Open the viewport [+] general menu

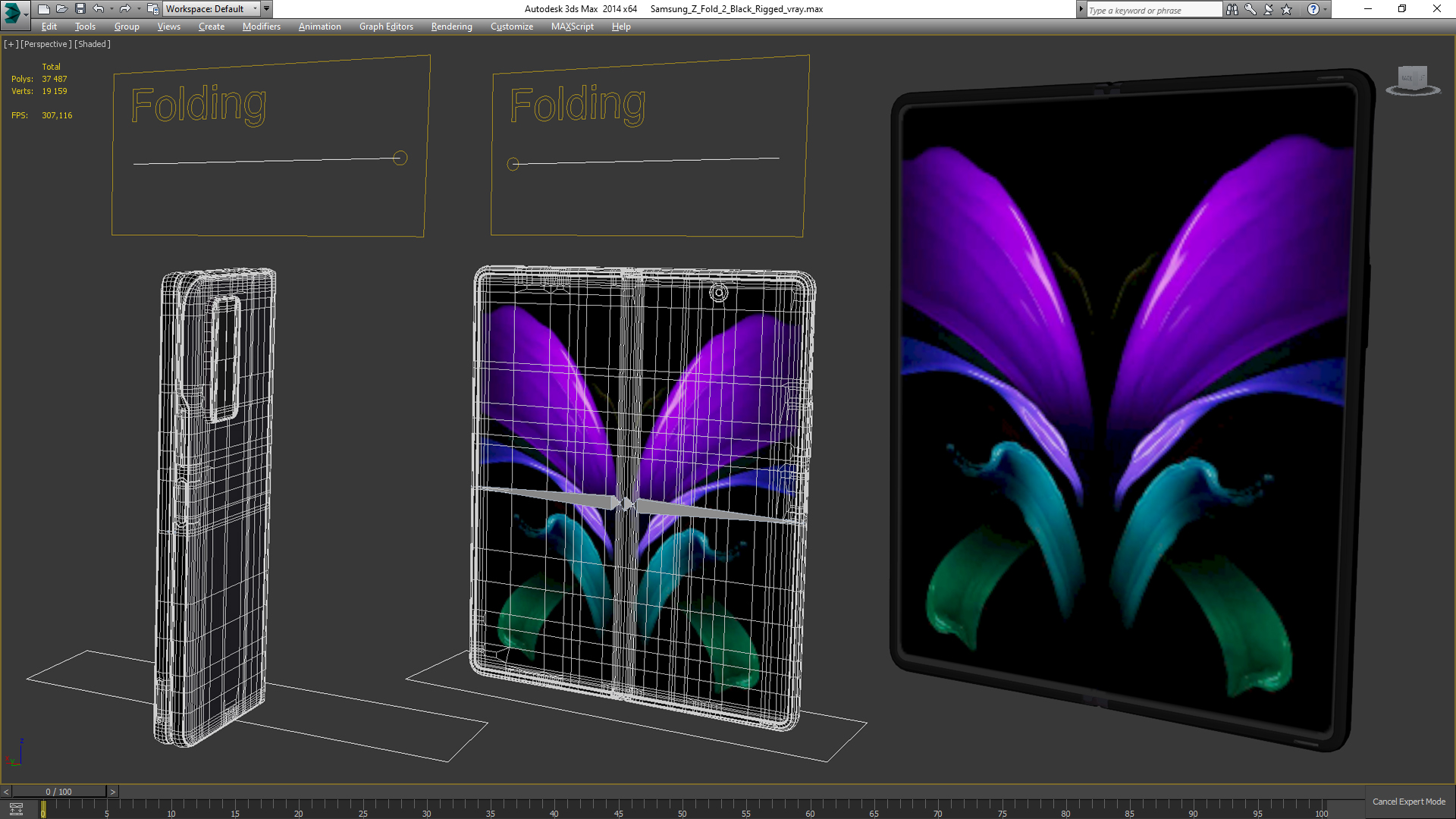coord(11,44)
